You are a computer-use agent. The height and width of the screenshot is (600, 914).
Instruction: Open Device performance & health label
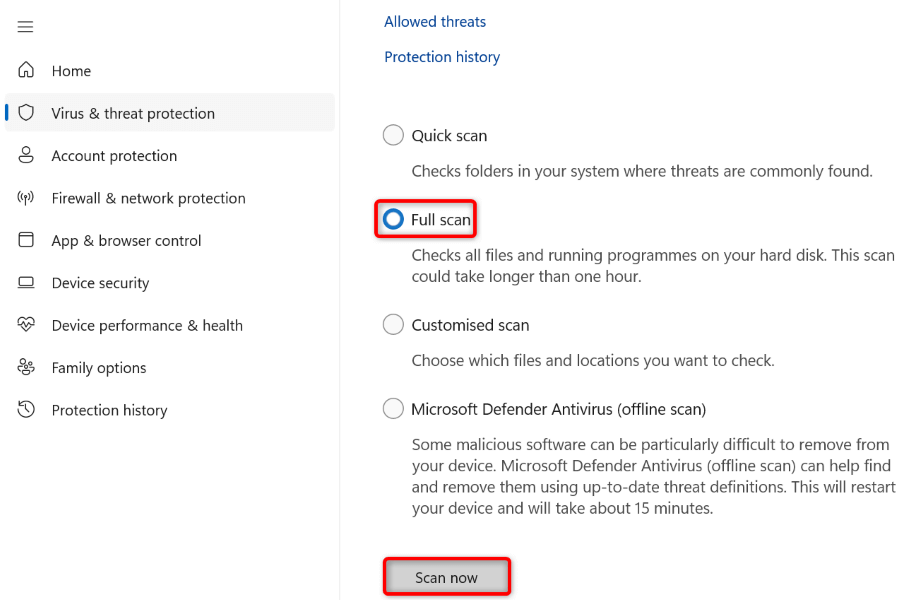click(147, 325)
